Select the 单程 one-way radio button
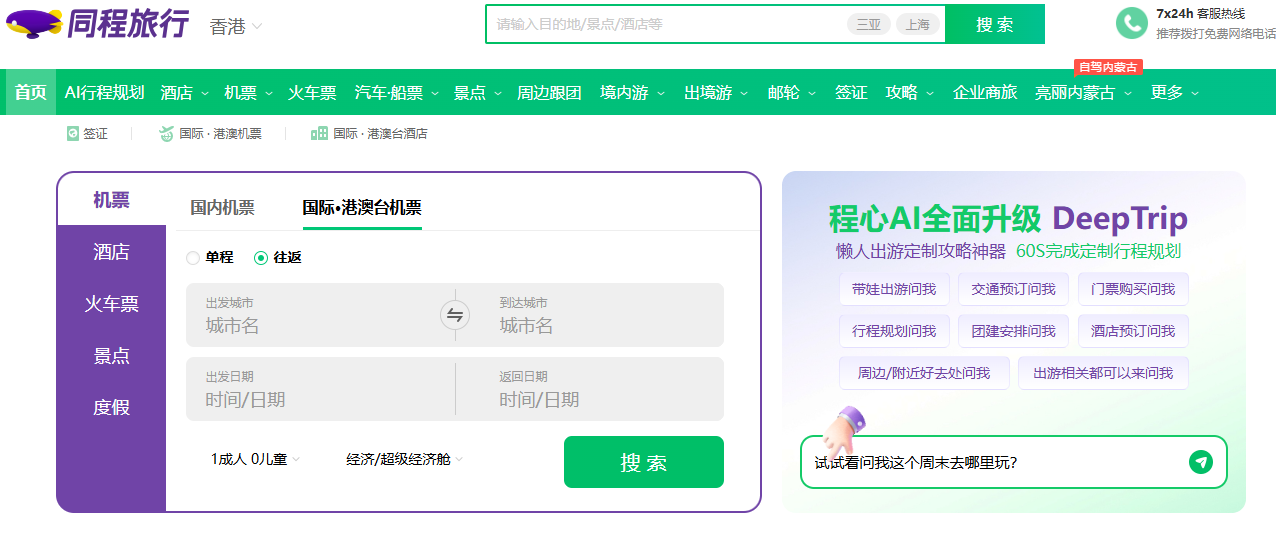 (x=194, y=258)
